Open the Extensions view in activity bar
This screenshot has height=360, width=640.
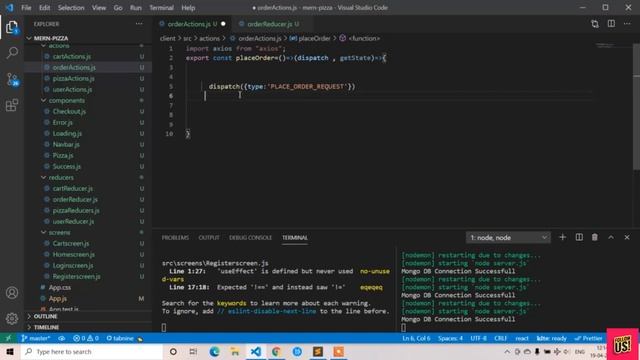(12, 105)
